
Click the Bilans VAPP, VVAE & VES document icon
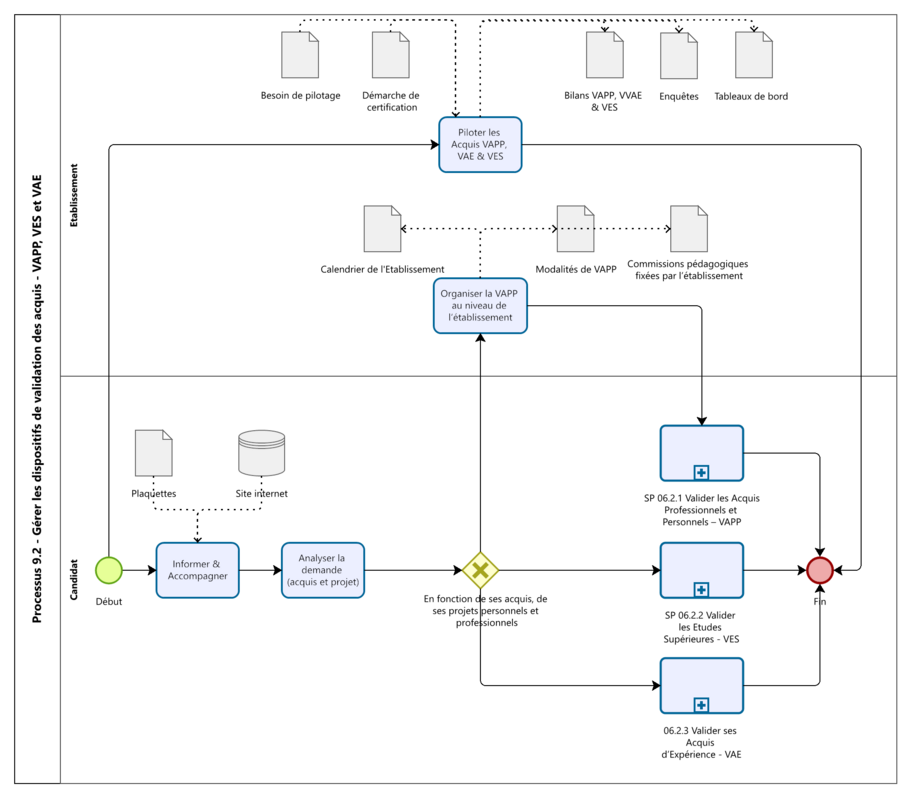[604, 55]
